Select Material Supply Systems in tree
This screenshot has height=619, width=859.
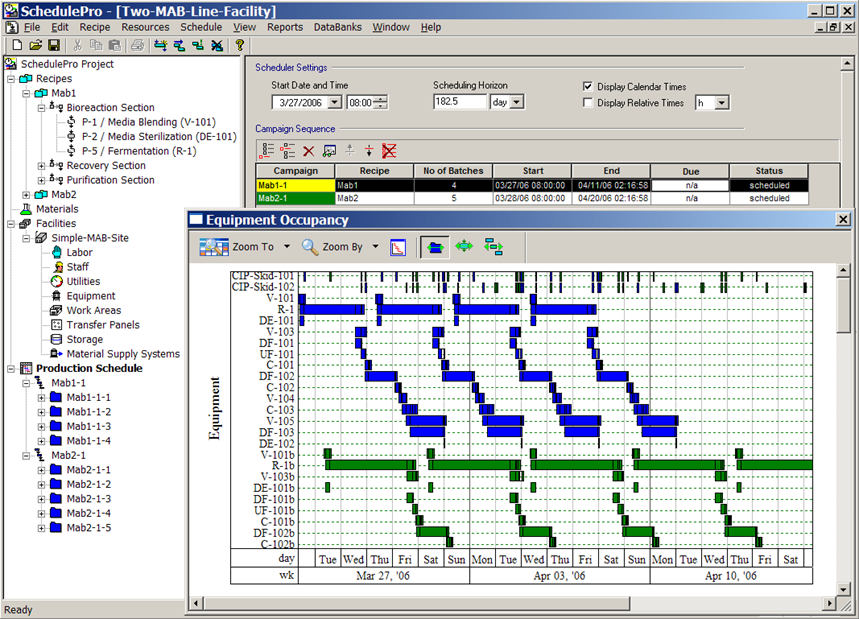point(123,354)
